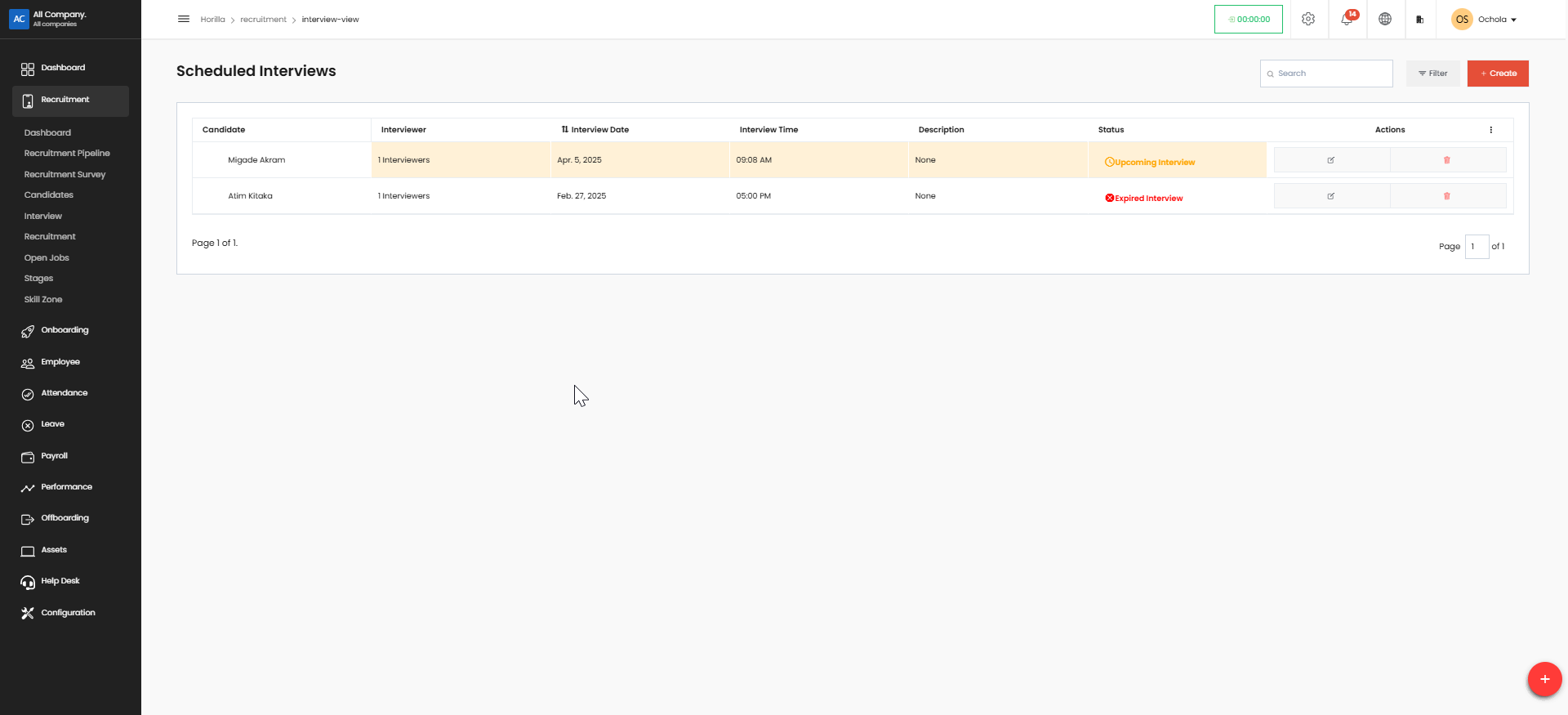The image size is (1568, 715).
Task: Click the Create button
Action: pos(1498,74)
